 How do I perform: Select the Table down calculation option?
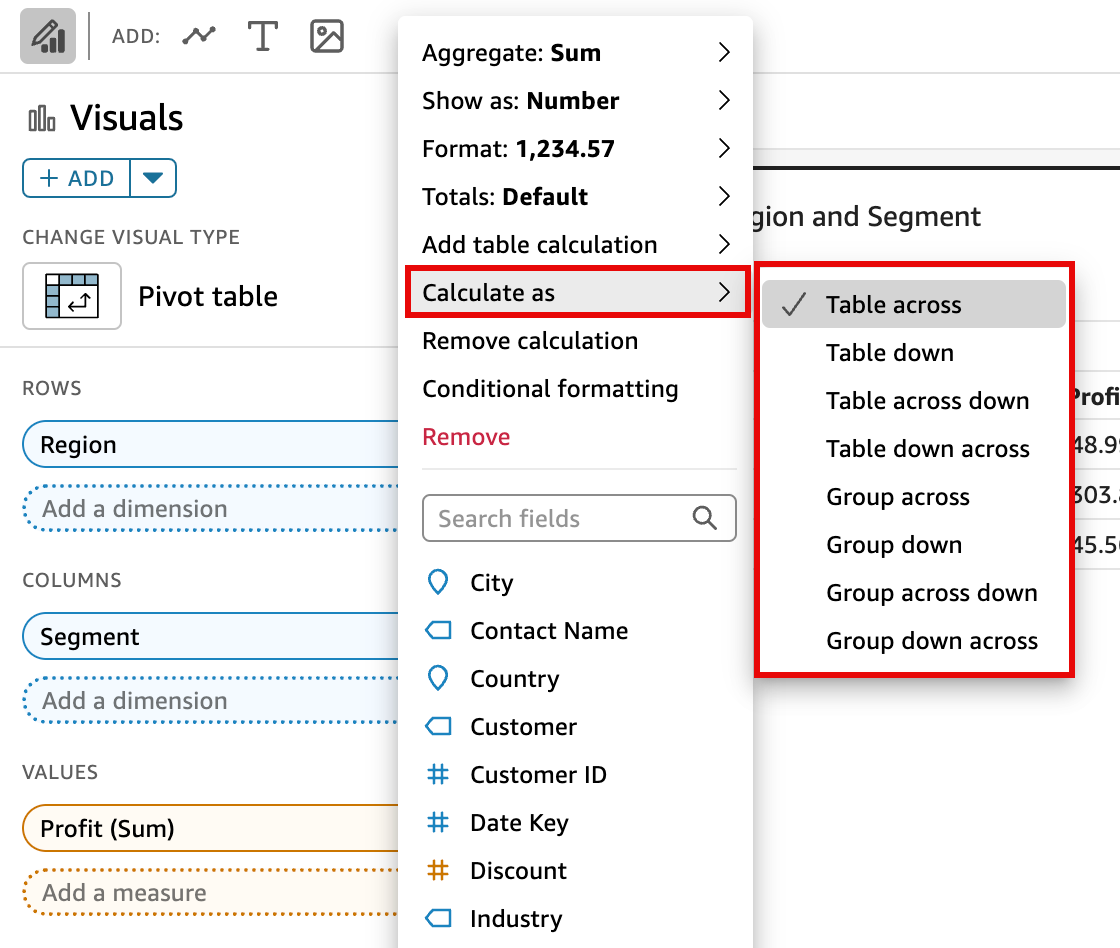pos(889,353)
